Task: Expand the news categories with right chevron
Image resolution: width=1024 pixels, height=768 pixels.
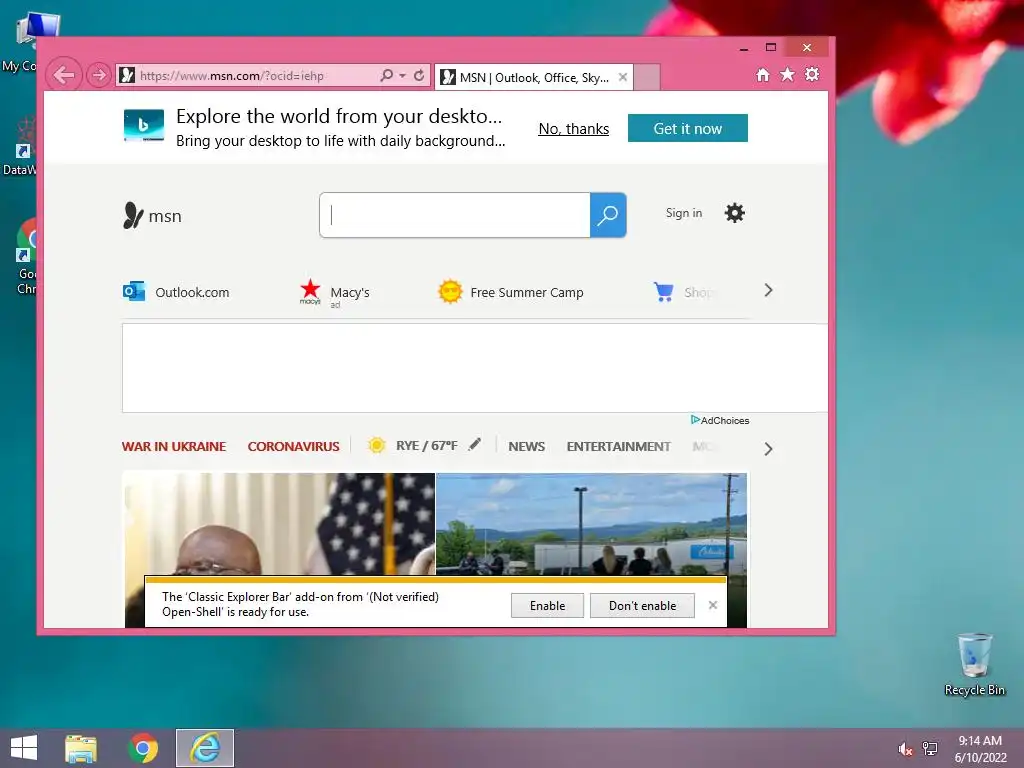Action: pos(768,449)
